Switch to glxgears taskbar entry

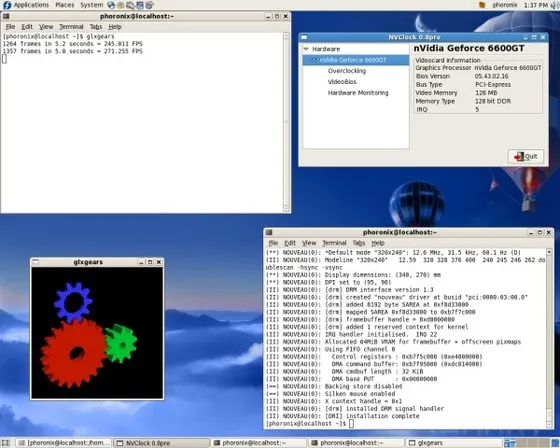pyautogui.click(x=454, y=443)
